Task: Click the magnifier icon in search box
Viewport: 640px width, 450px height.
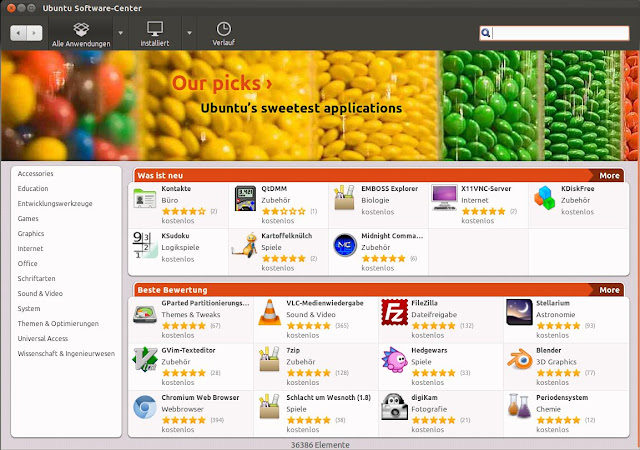Action: (486, 33)
